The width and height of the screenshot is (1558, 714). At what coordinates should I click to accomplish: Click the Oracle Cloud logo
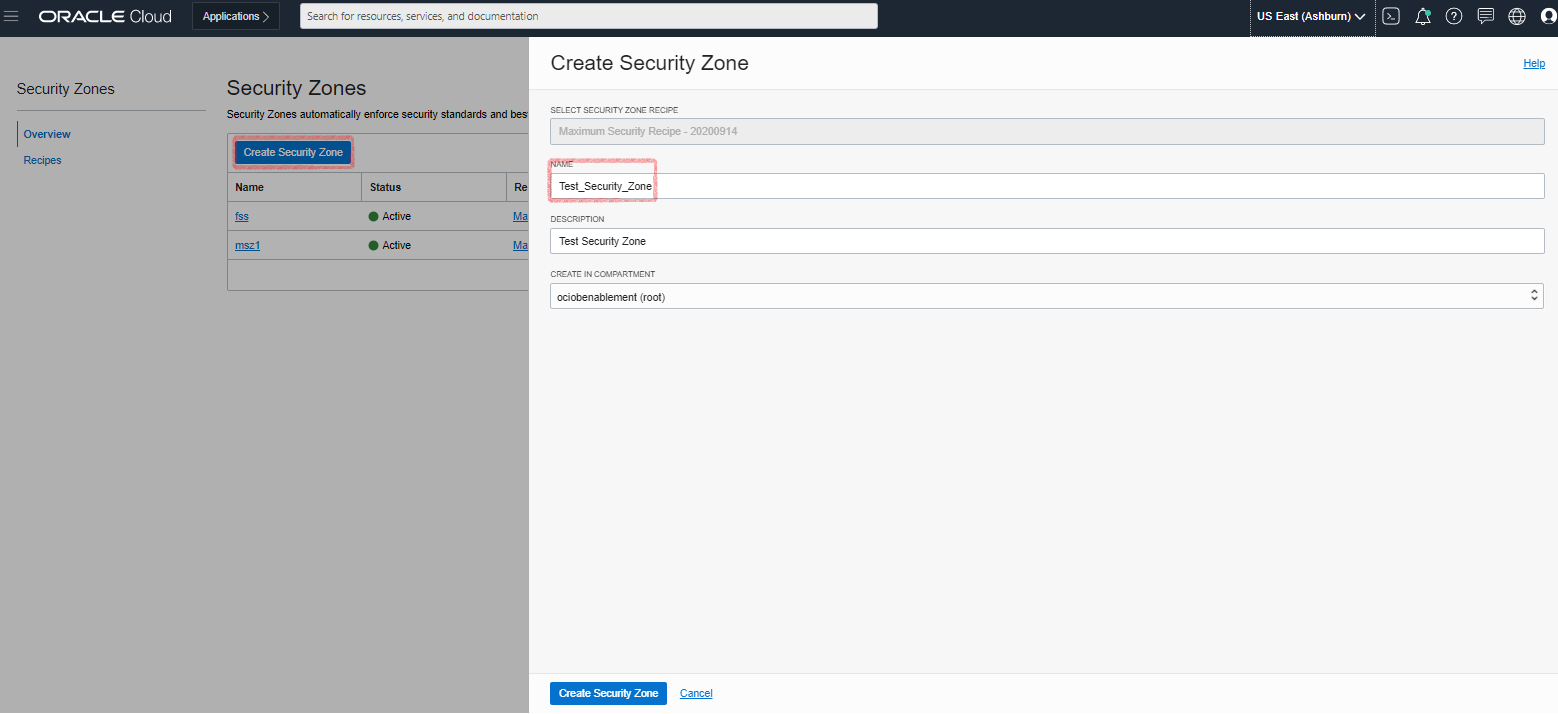(x=104, y=16)
